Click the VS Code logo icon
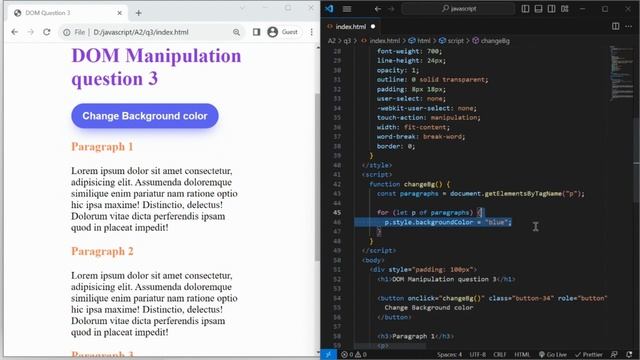Screen dimensions: 640x360 (329, 9)
